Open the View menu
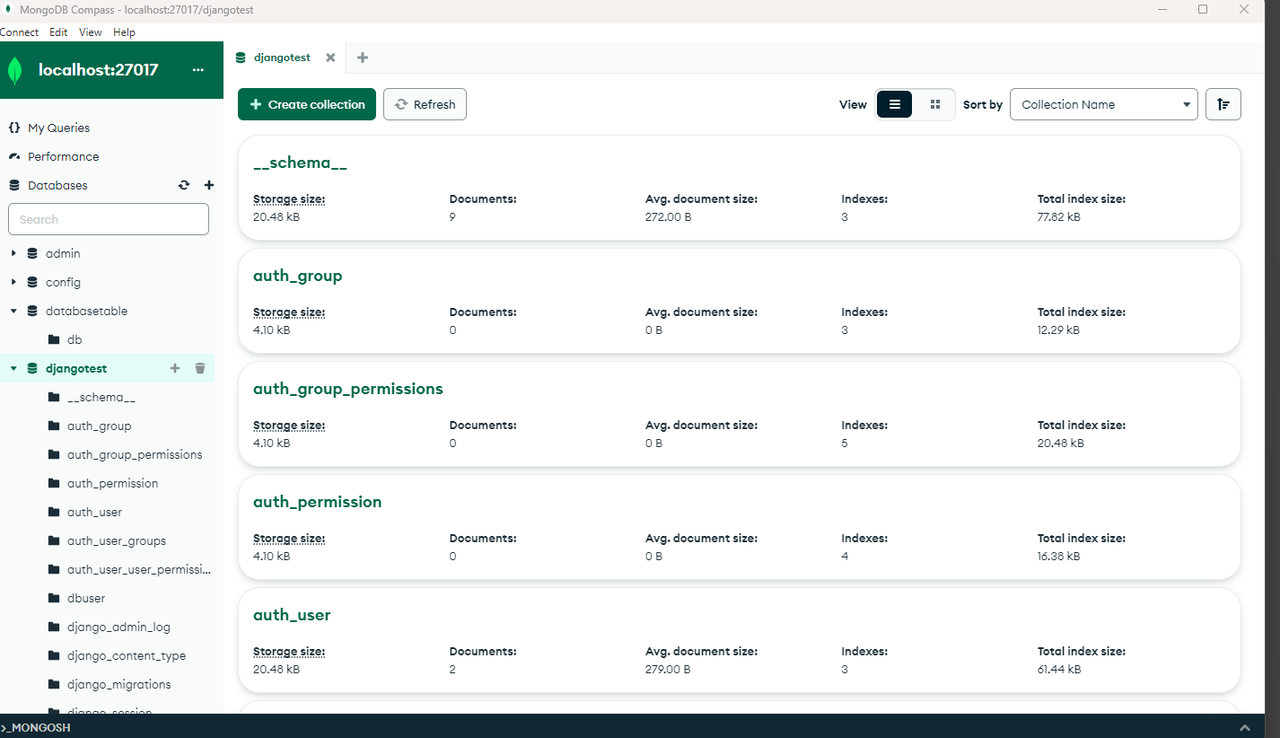This screenshot has width=1280, height=738. point(90,32)
